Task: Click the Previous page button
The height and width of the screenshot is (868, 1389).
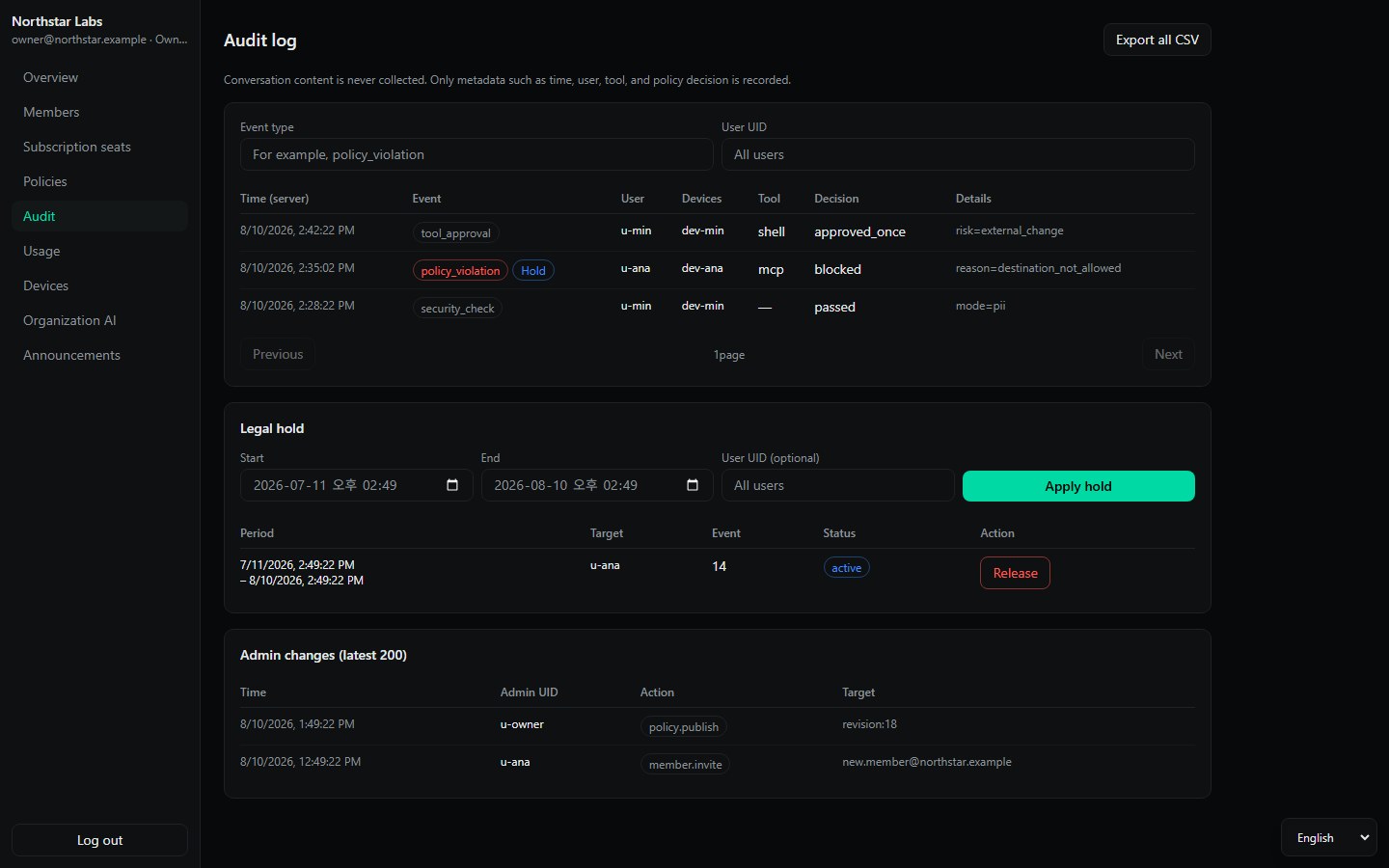Action: click(x=278, y=354)
